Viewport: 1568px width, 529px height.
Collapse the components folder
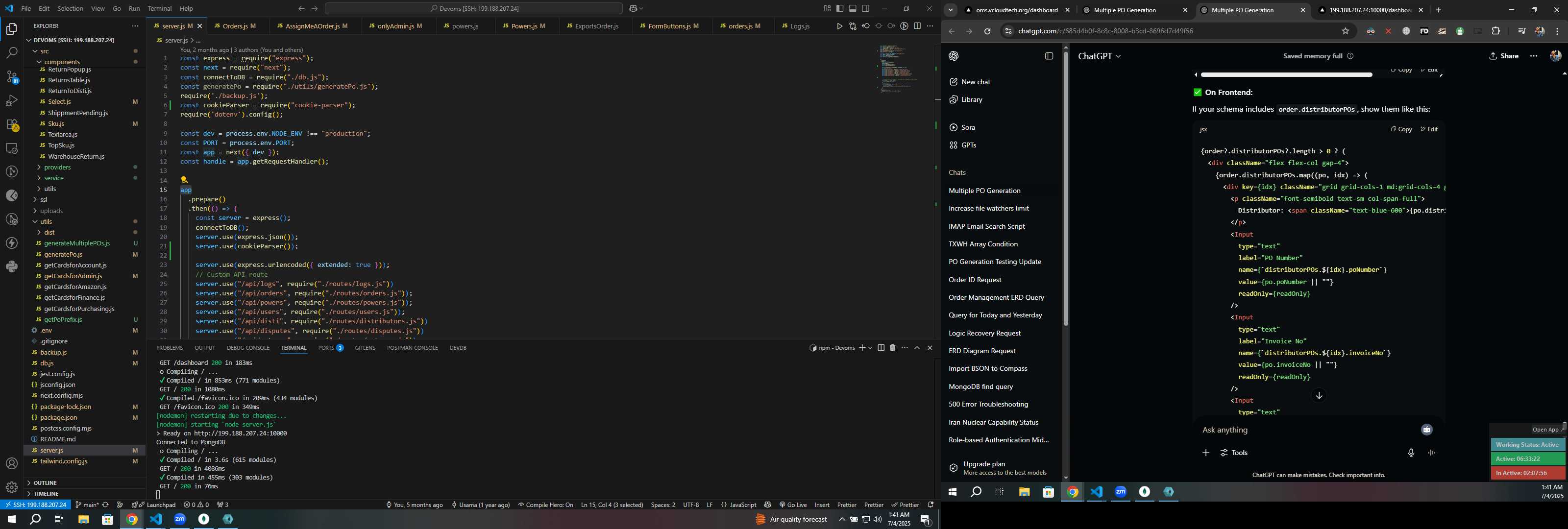[x=61, y=62]
